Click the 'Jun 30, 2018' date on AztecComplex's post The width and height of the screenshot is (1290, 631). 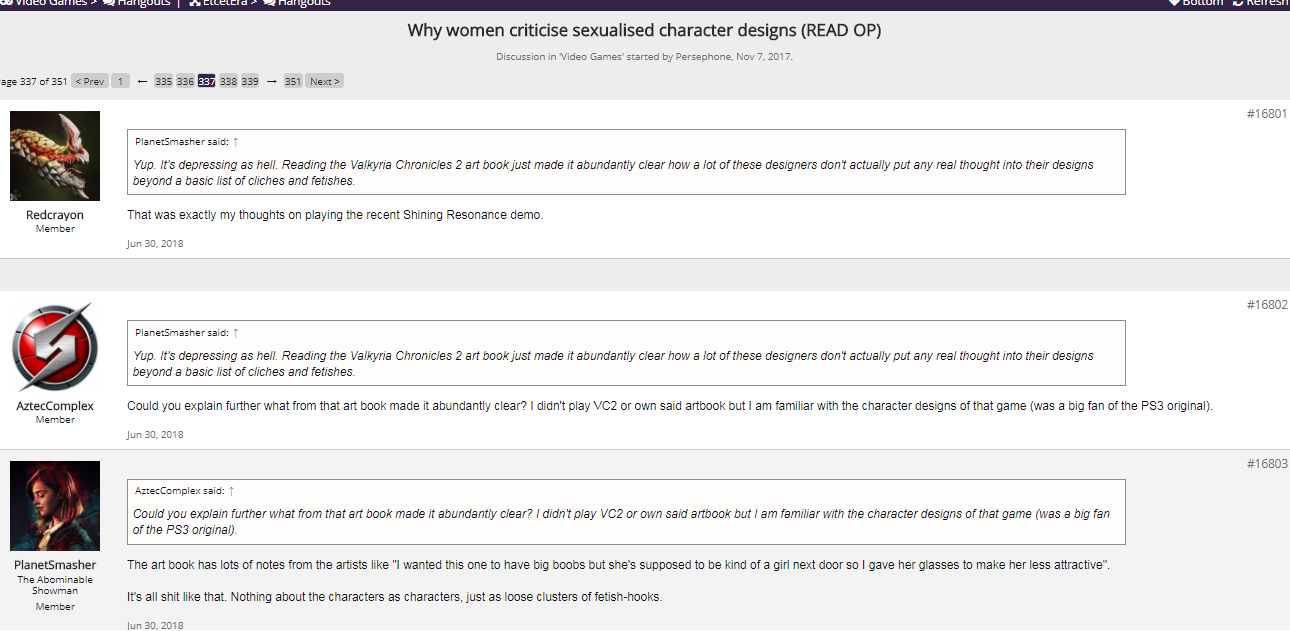[x=155, y=435]
